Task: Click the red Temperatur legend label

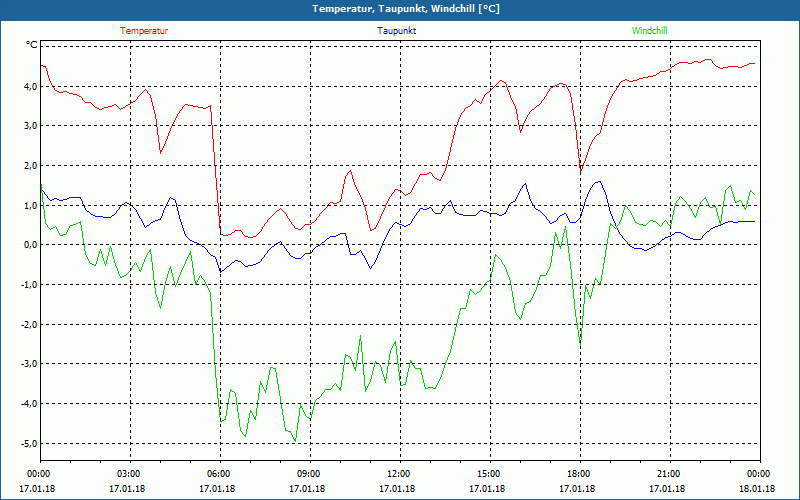Action: [x=144, y=31]
